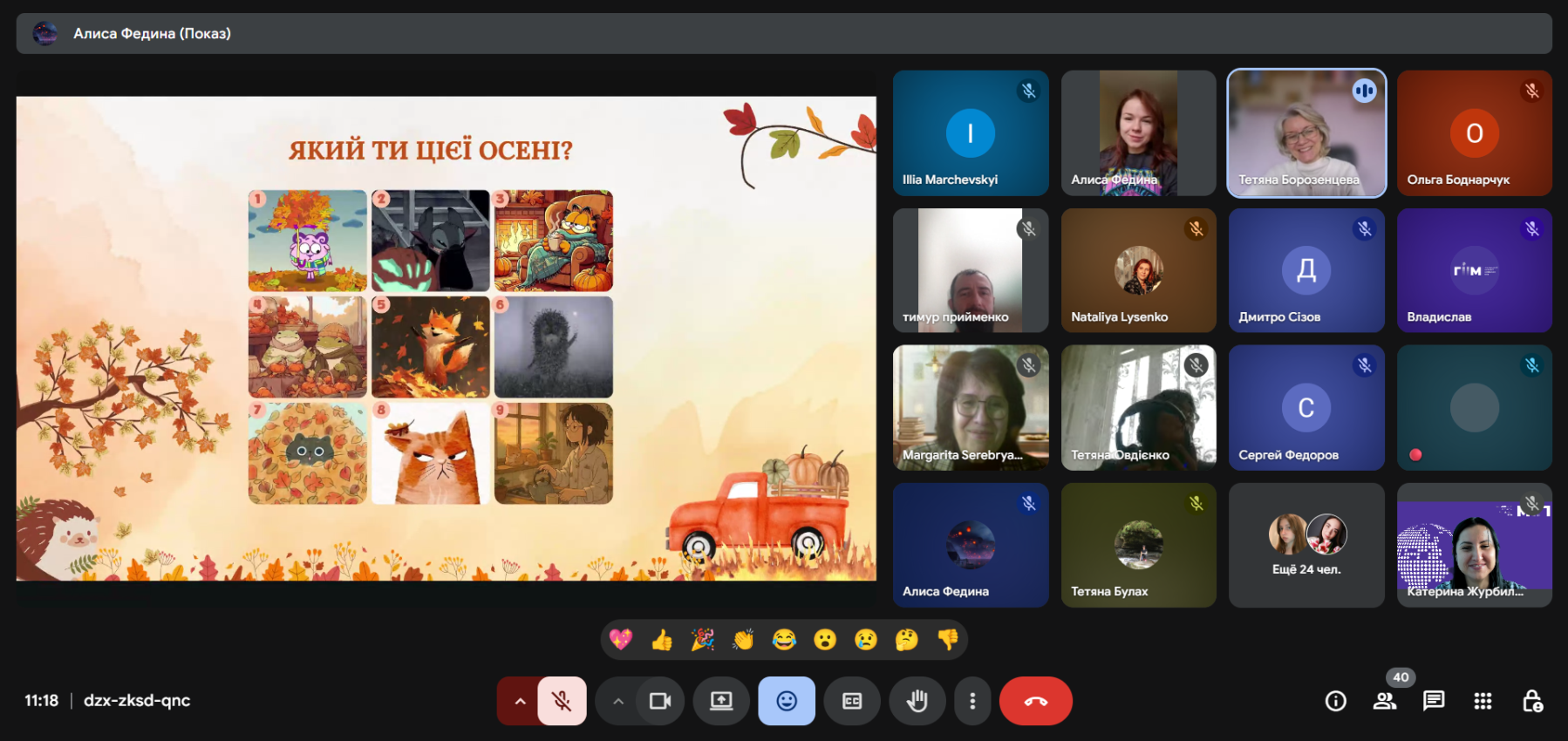This screenshot has height=741, width=1568.
Task: Open the 'Ещё 24 чел.' participants tile
Action: click(x=1306, y=546)
